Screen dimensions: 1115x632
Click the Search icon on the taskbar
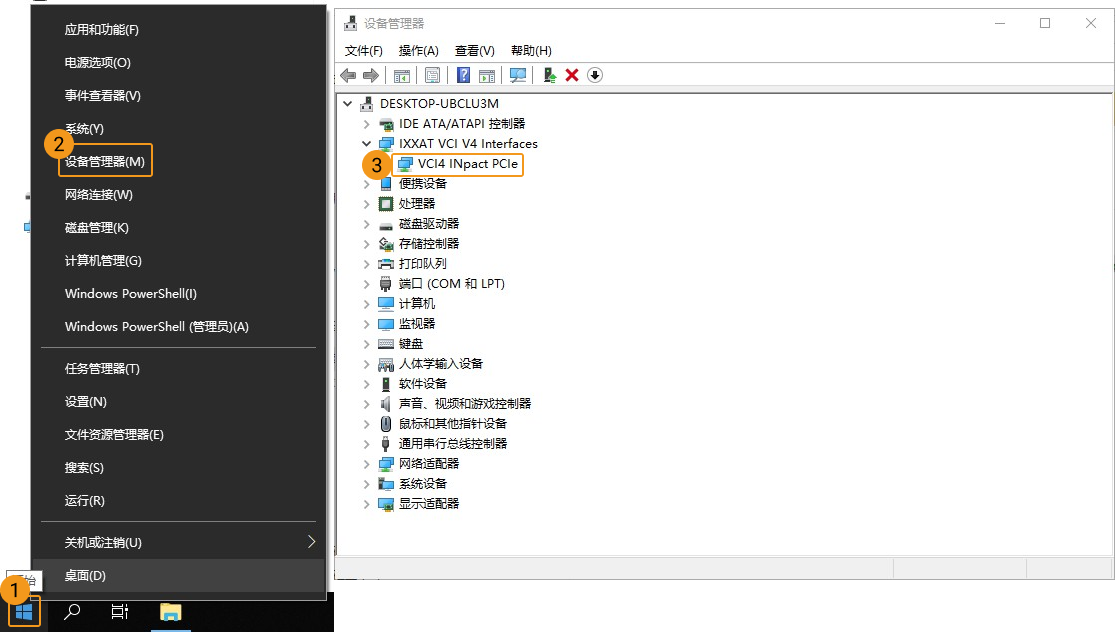coord(70,610)
